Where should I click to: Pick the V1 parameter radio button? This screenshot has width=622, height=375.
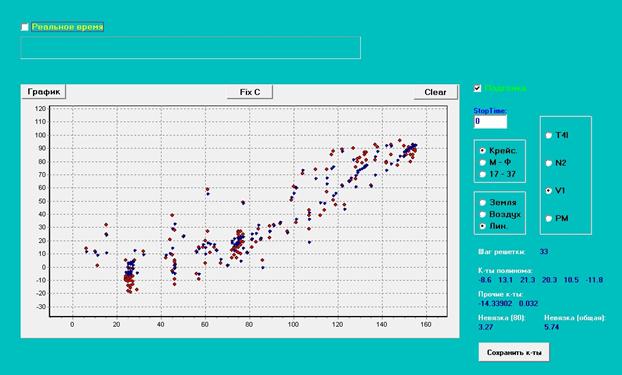coord(549,191)
